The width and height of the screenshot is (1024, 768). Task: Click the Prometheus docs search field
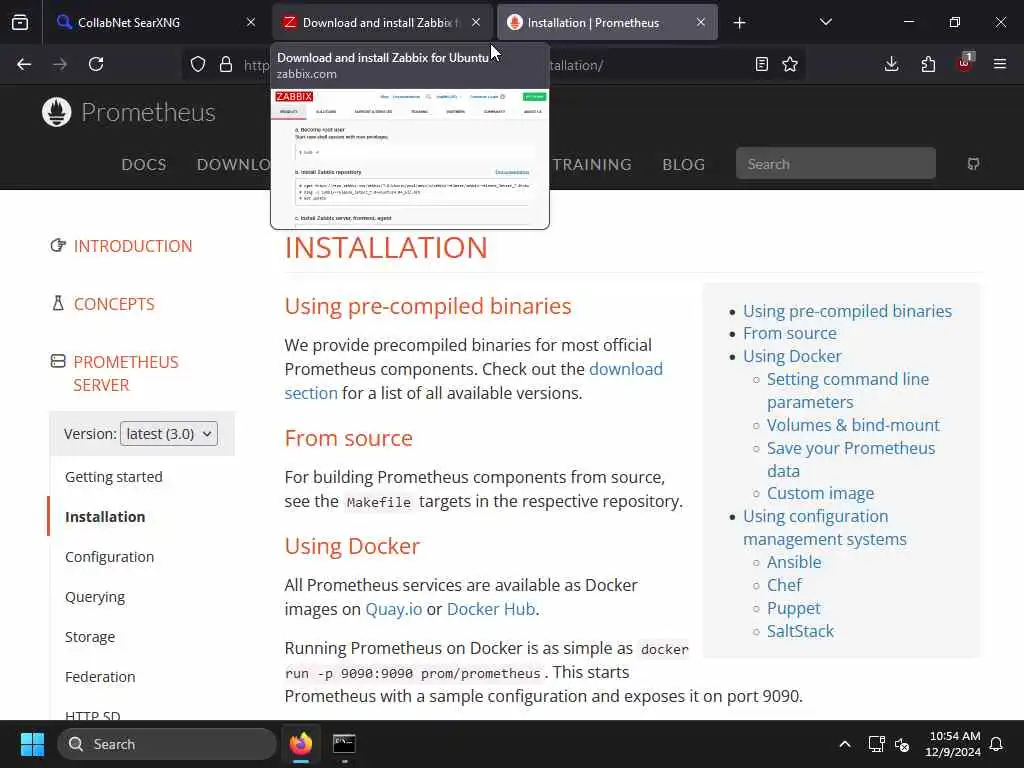tap(835, 164)
